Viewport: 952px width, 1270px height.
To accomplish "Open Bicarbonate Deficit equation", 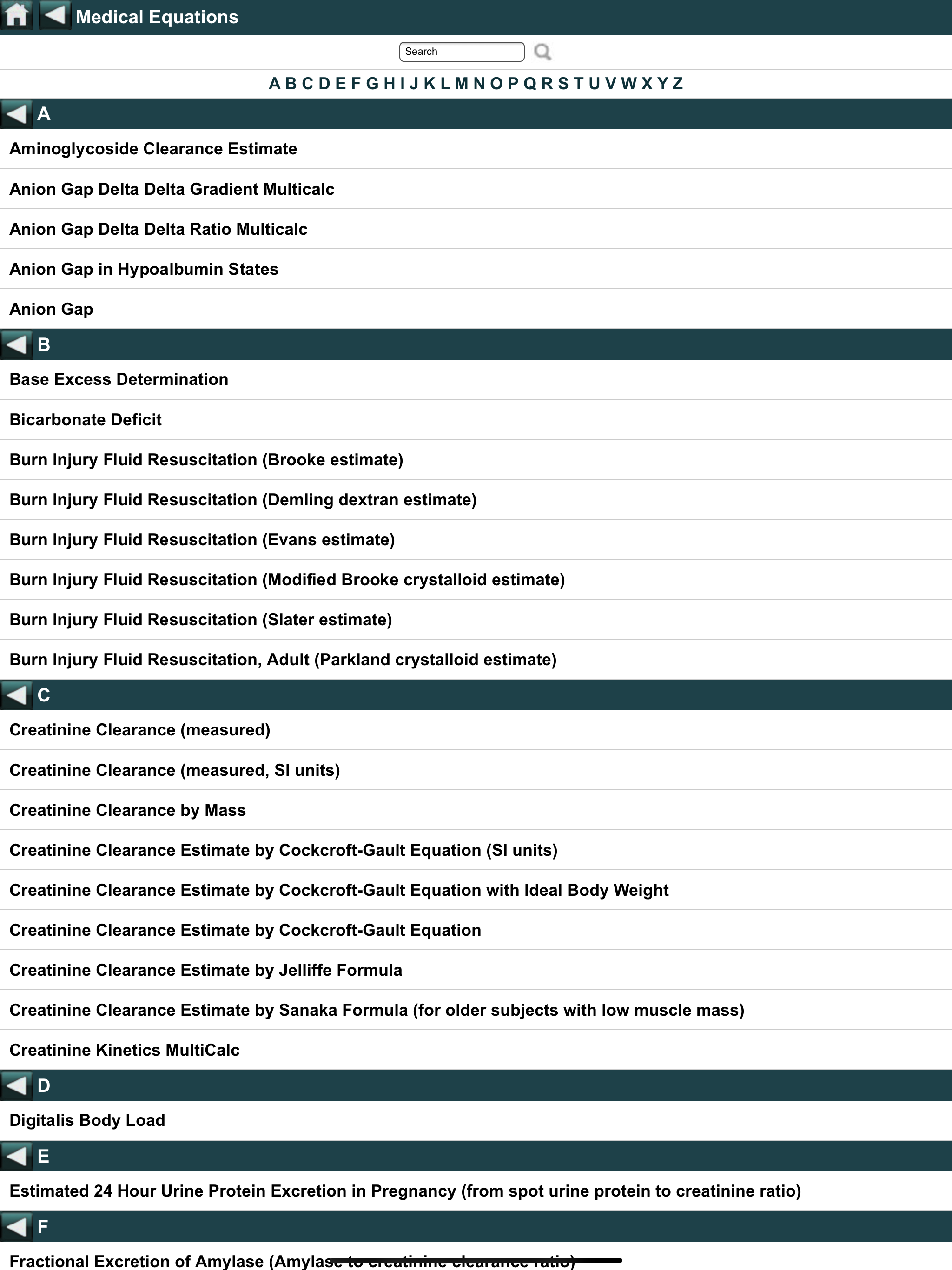I will (x=85, y=420).
